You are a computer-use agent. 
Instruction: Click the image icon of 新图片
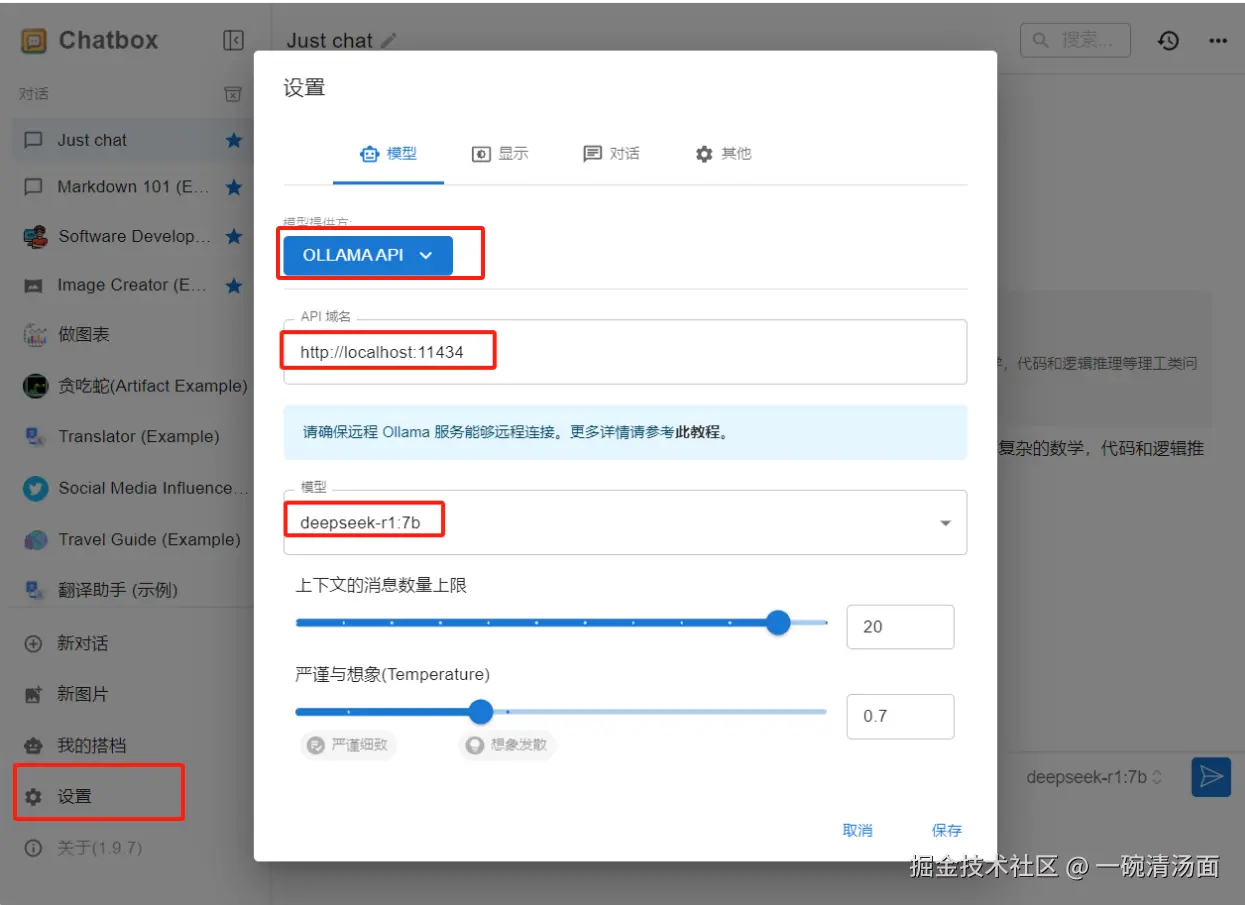coord(34,694)
